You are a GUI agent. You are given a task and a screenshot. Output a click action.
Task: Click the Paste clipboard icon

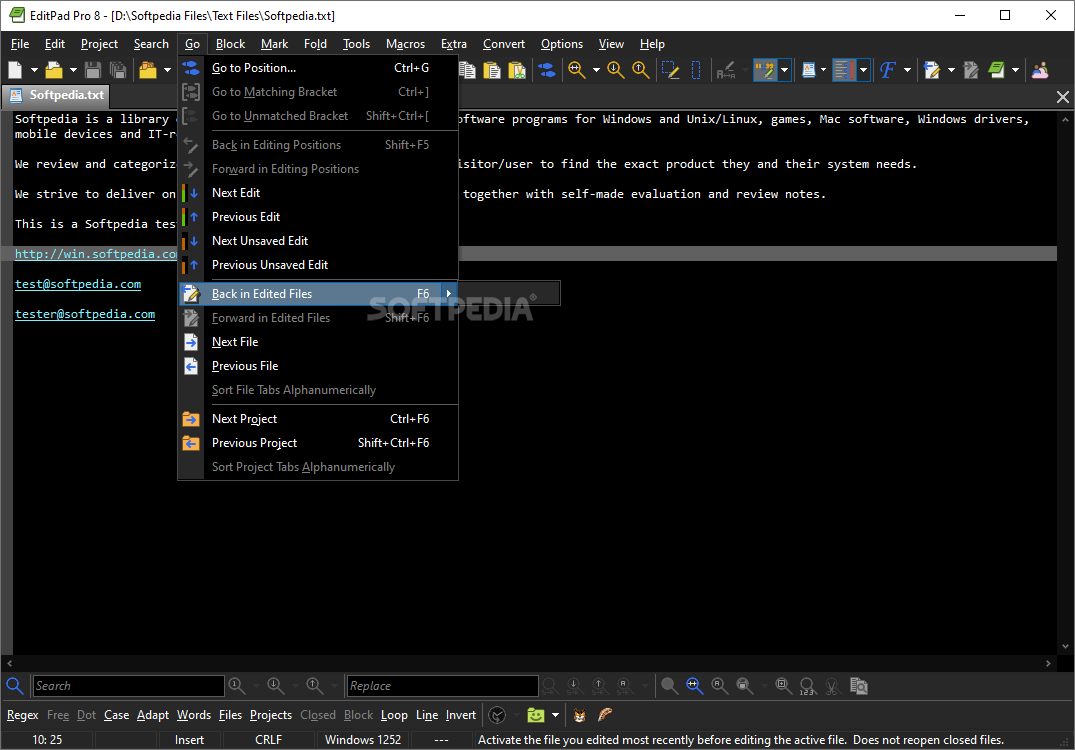[x=492, y=70]
